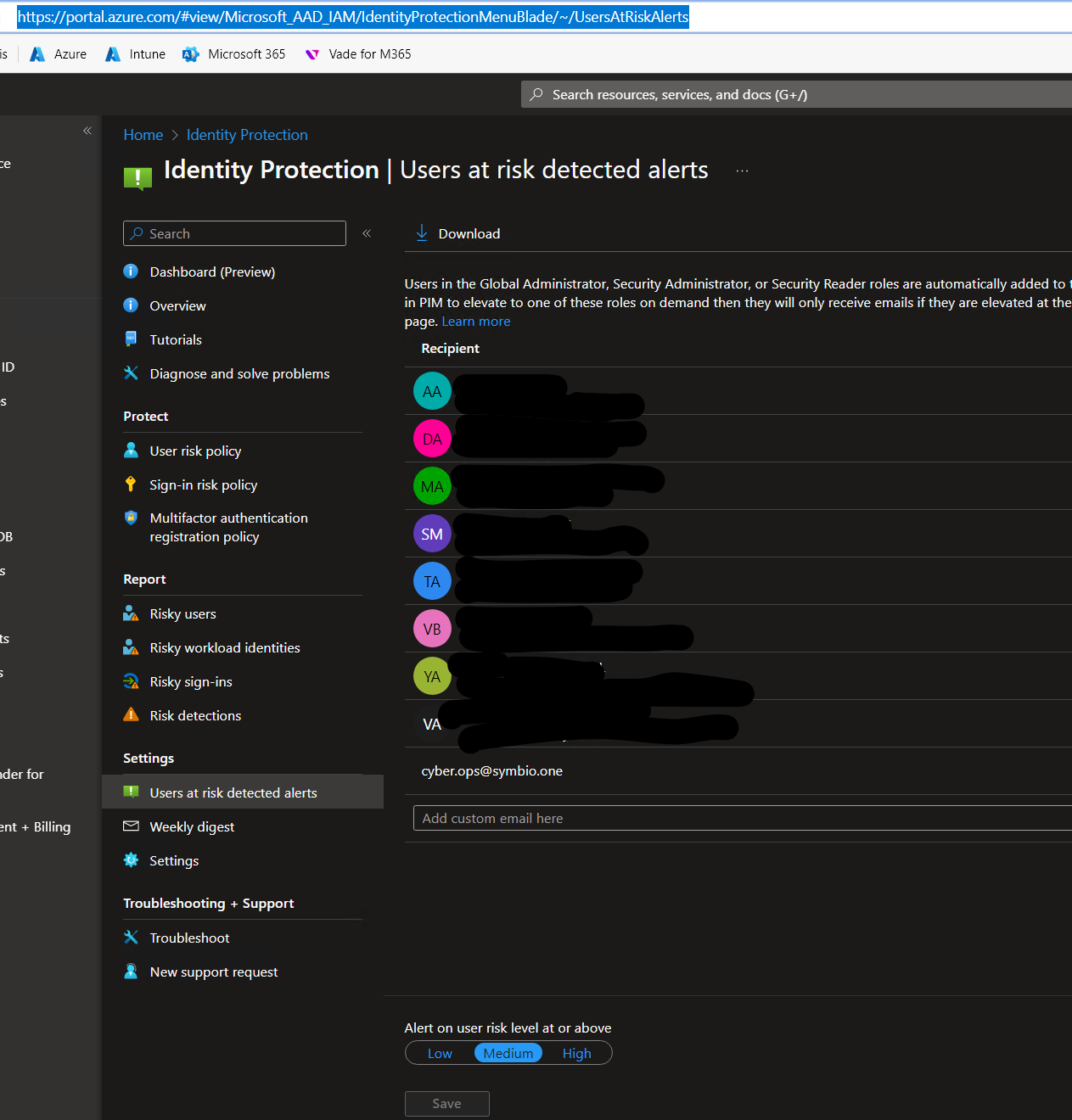Click Diagnose and solve problems wrench icon
Image resolution: width=1072 pixels, height=1120 pixels.
[x=131, y=372]
